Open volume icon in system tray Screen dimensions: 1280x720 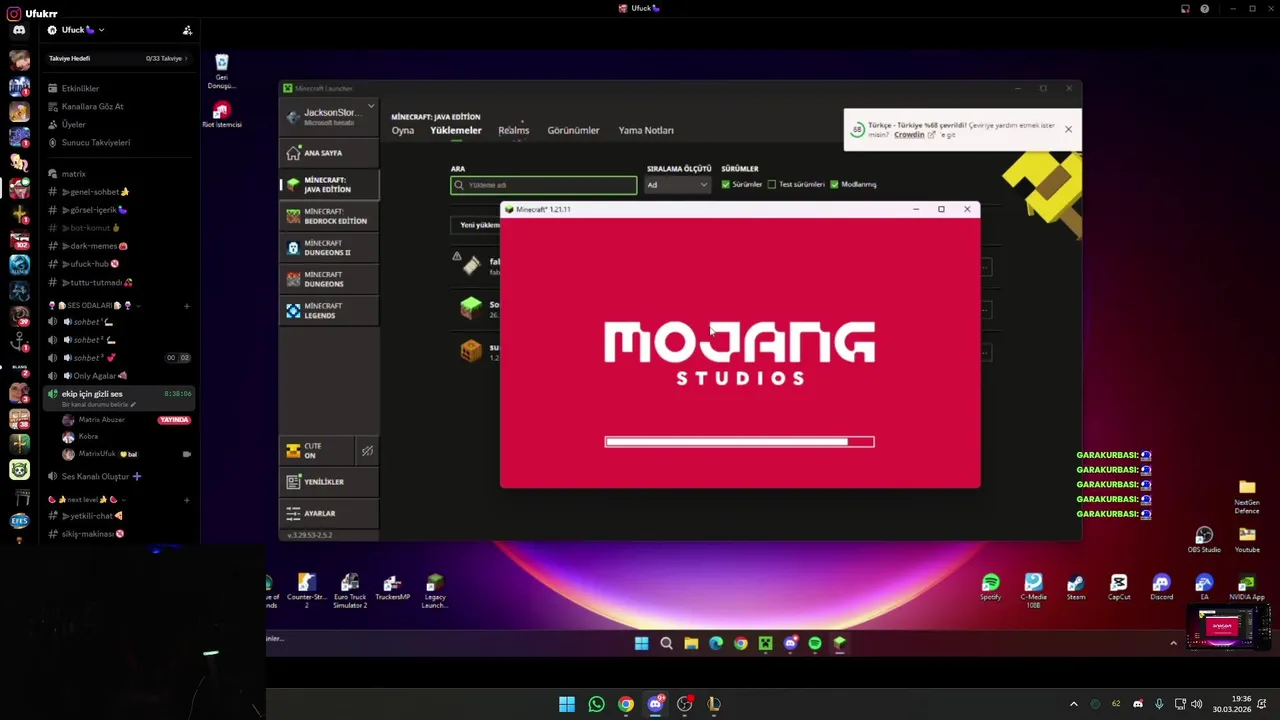point(1197,704)
